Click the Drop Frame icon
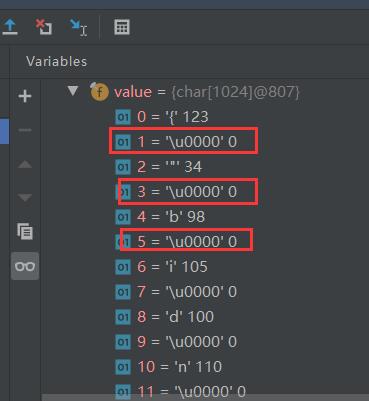The height and width of the screenshot is (401, 369). (44, 27)
